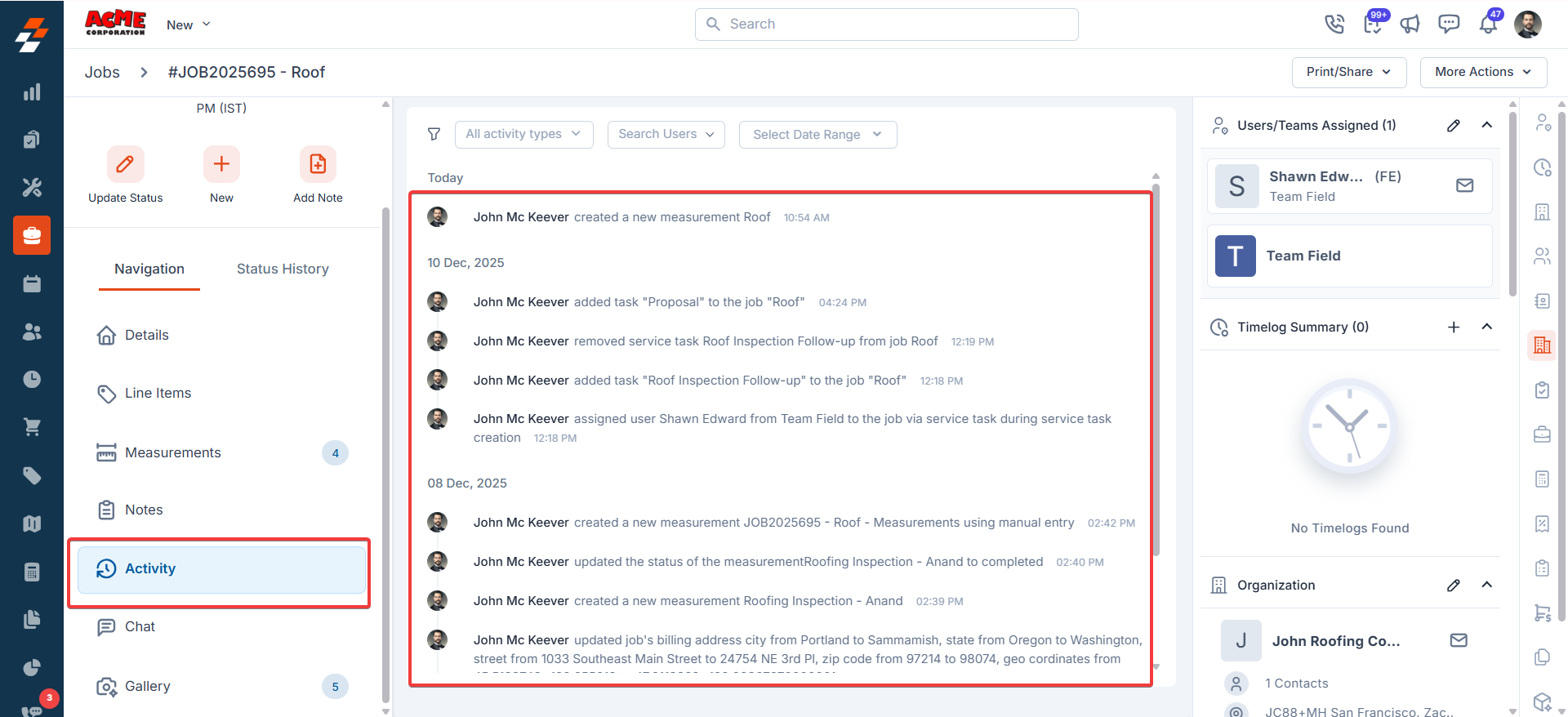Image resolution: width=1568 pixels, height=717 pixels.
Task: Open Gallery in the navigation list
Action: point(221,686)
